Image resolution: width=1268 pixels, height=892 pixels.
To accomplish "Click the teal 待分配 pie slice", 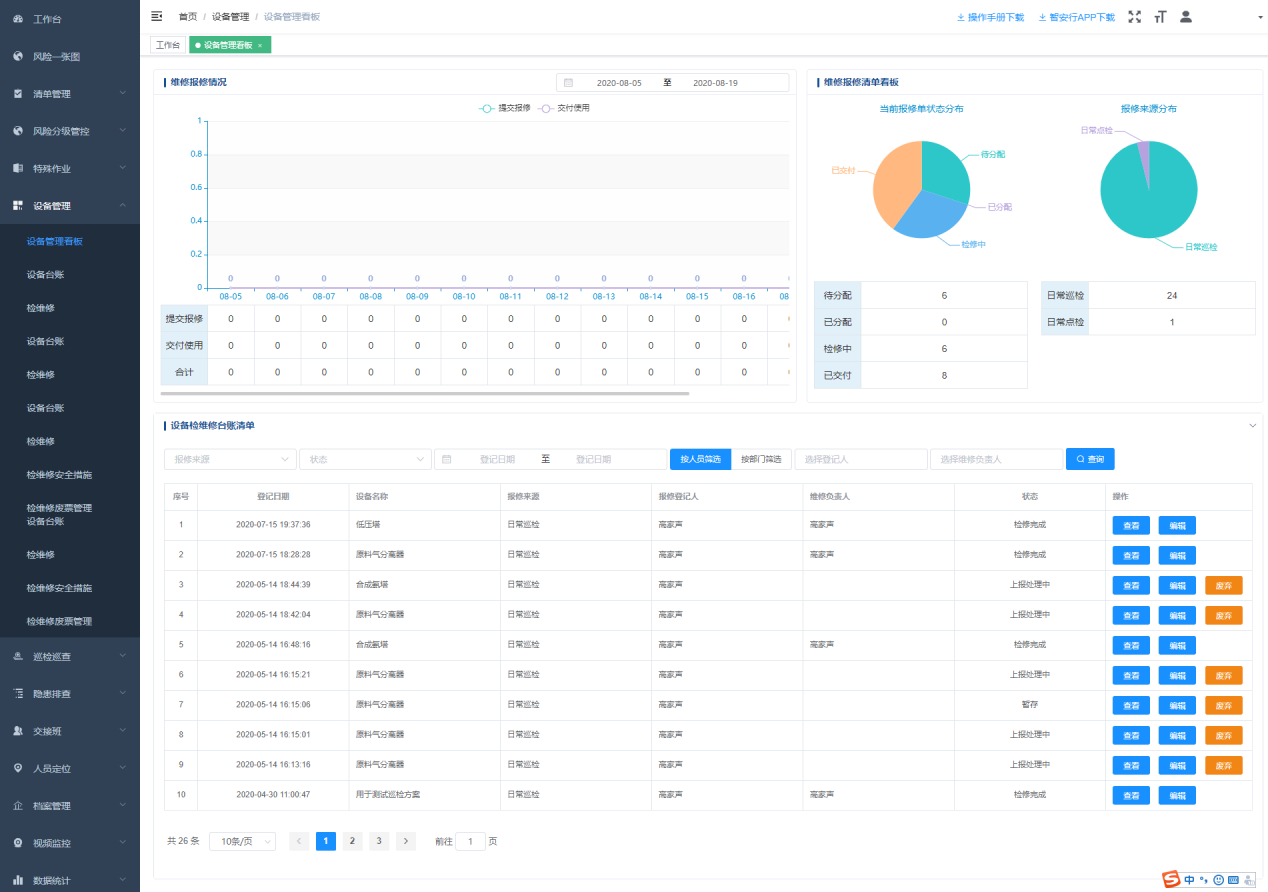I will [x=945, y=170].
